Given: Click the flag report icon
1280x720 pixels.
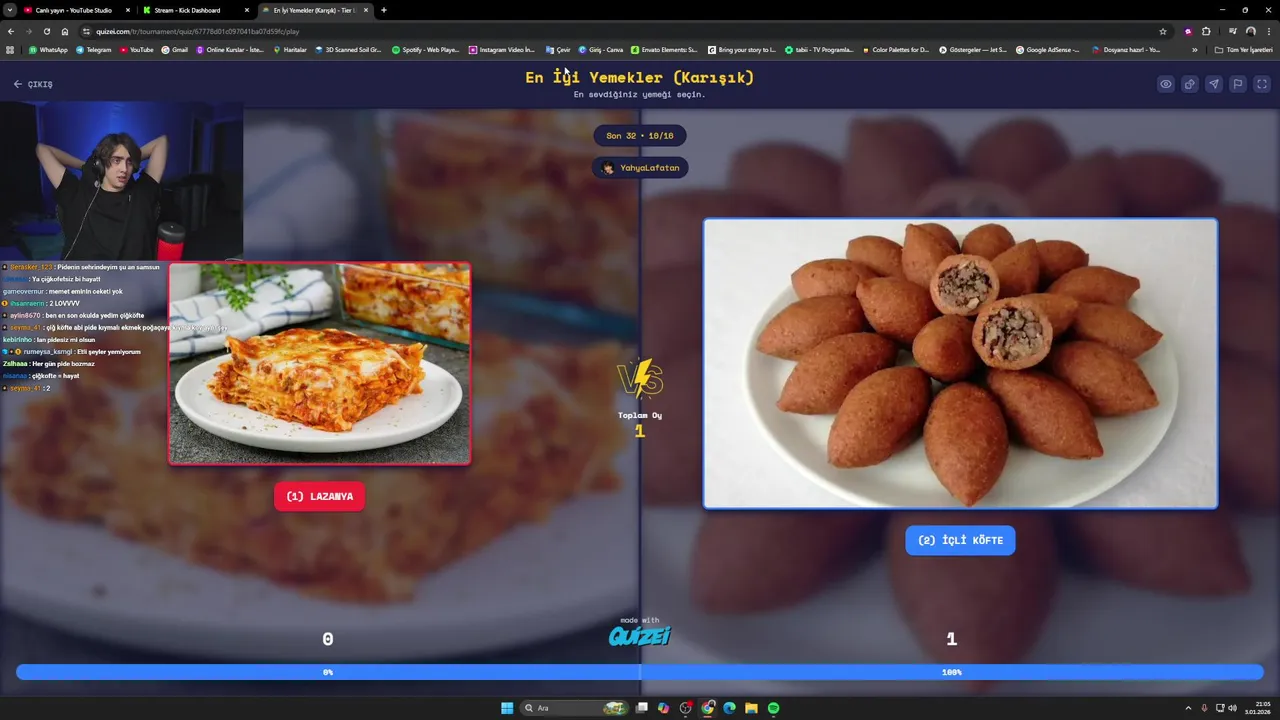Looking at the screenshot, I should 1238,84.
